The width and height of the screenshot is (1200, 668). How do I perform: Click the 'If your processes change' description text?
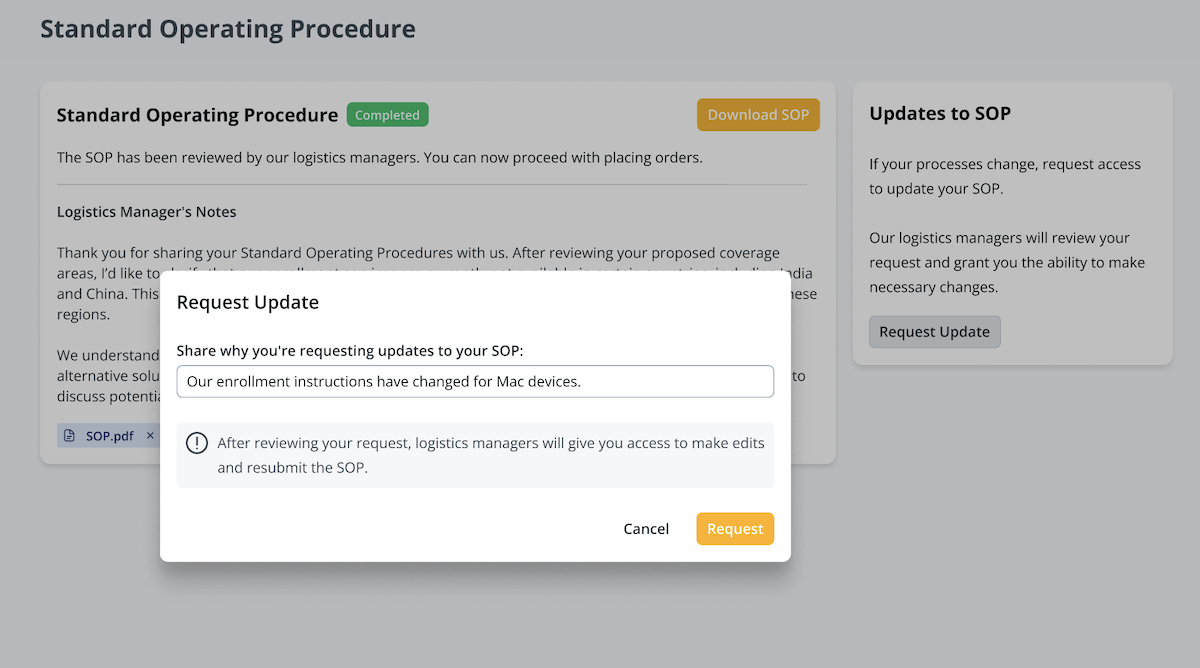(x=1004, y=176)
